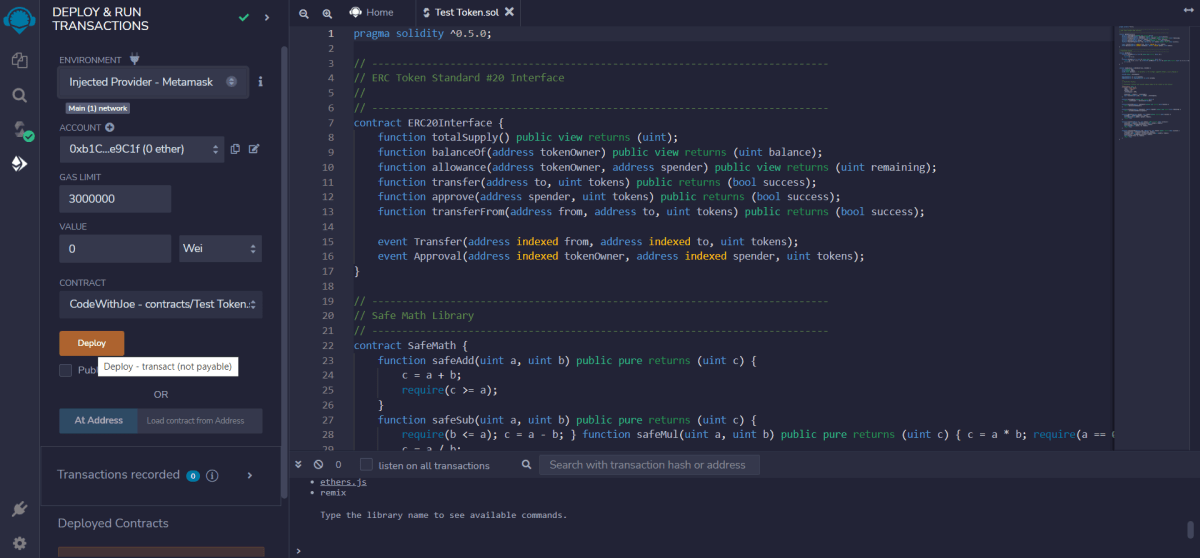Open the Settings gear icon

click(19, 543)
